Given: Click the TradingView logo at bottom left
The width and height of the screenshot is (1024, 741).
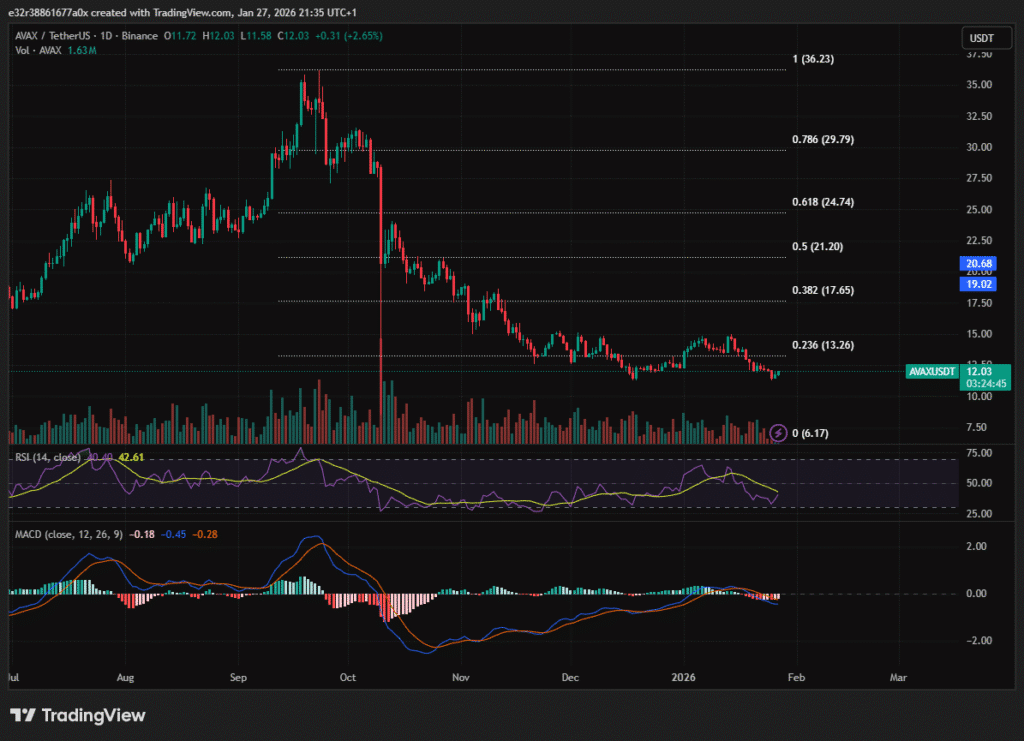Looking at the screenshot, I should tap(78, 715).
